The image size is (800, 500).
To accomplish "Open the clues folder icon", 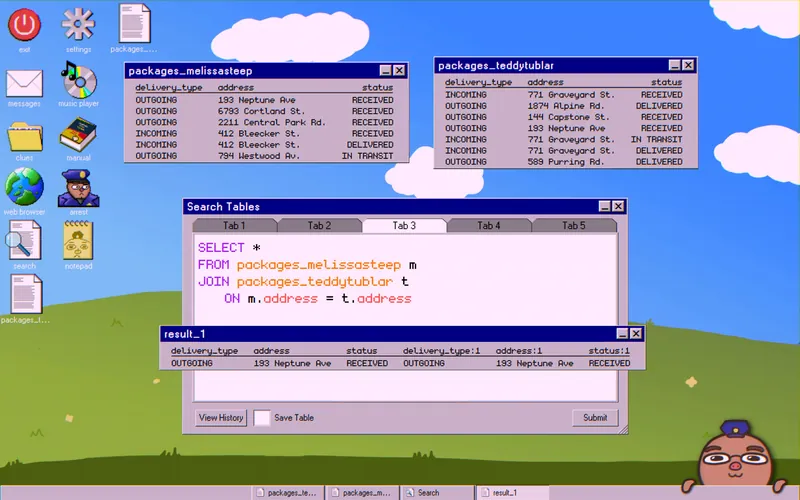I will [x=24, y=136].
